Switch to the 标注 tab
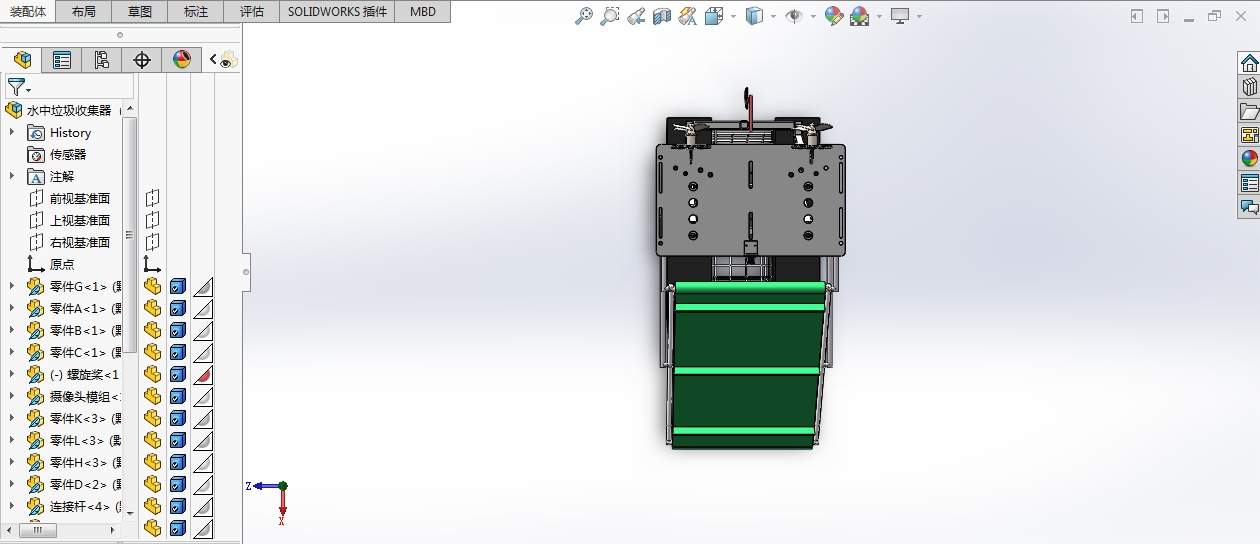1260x544 pixels. tap(196, 11)
